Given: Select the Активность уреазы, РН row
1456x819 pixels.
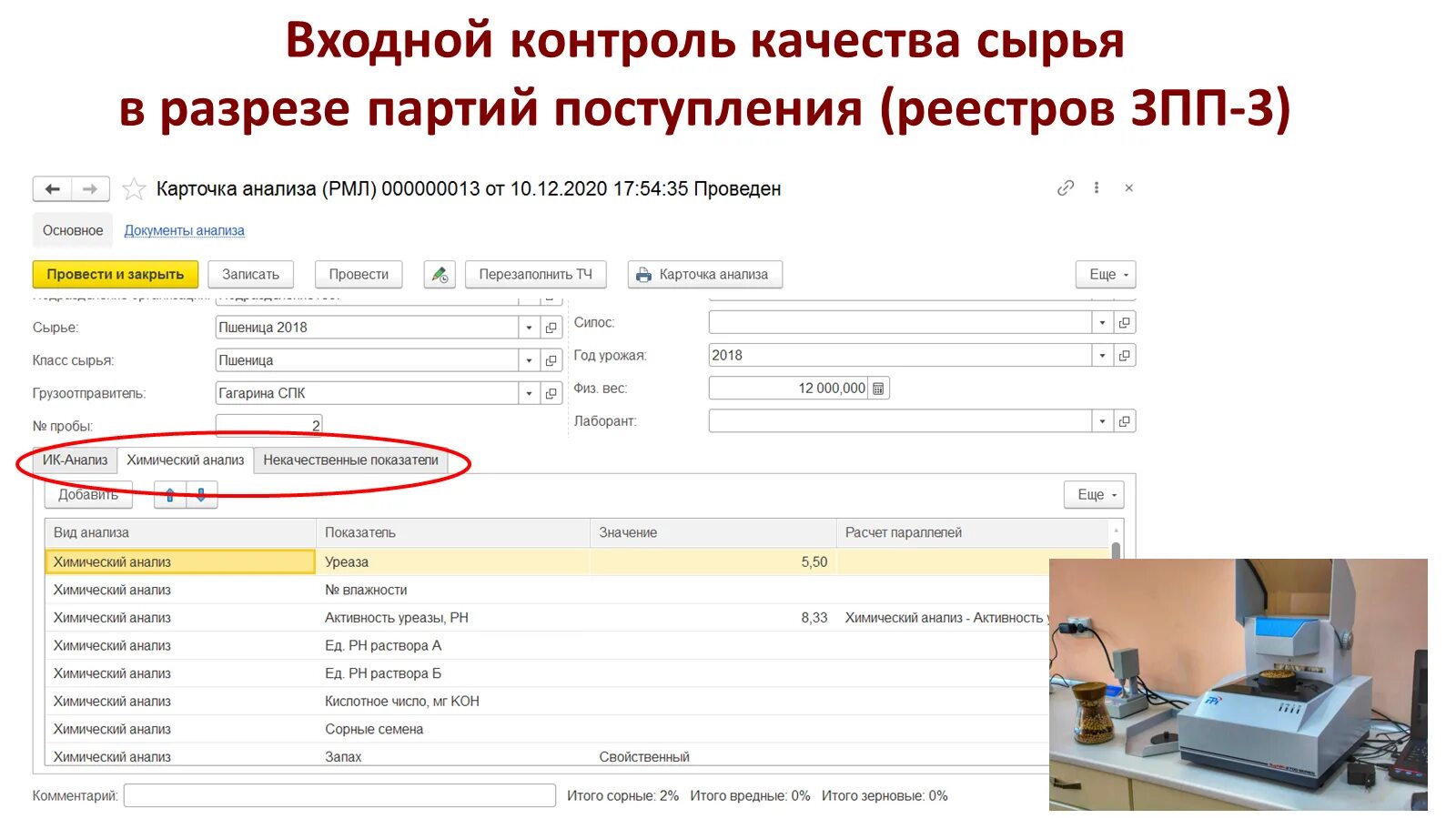Looking at the screenshot, I should tap(547, 618).
